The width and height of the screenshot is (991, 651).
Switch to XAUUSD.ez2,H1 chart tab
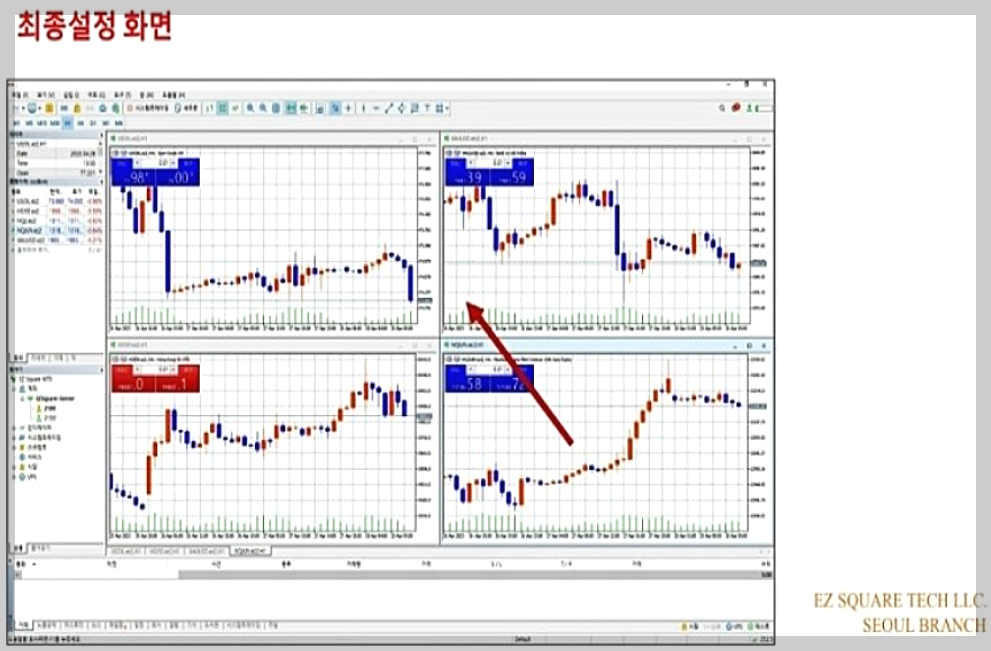(x=207, y=551)
